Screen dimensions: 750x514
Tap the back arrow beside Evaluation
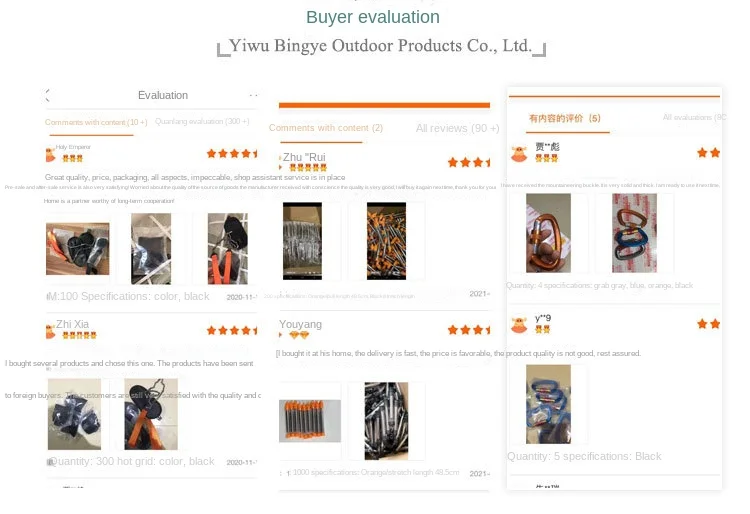[x=47, y=95]
